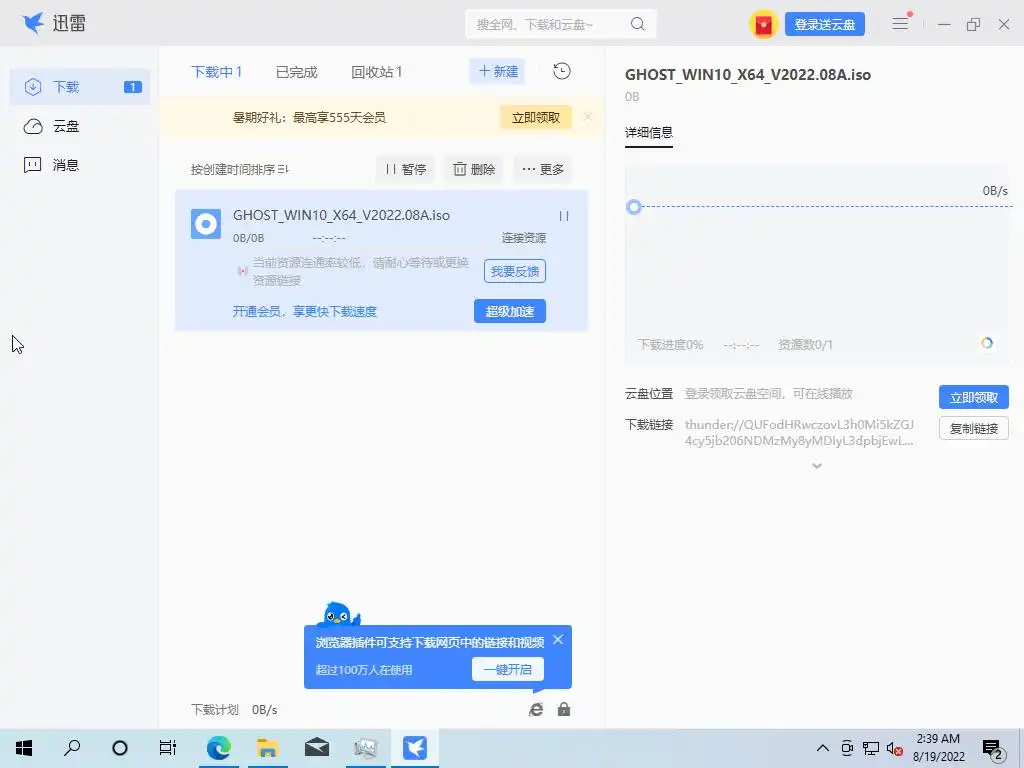Open the hamburger main menu
This screenshot has height=768, width=1024.
pos(901,24)
